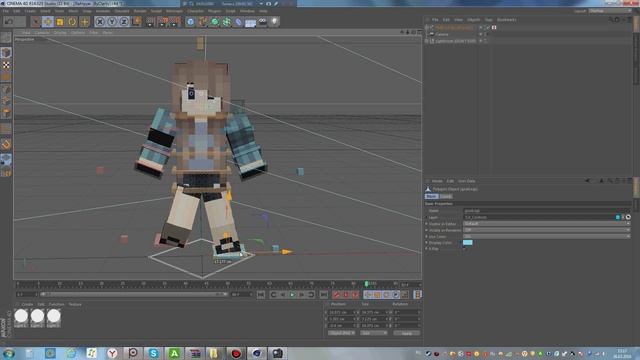640x360 pixels.
Task: Click the Render View clapperboard icon
Action: pyautogui.click(x=151, y=22)
